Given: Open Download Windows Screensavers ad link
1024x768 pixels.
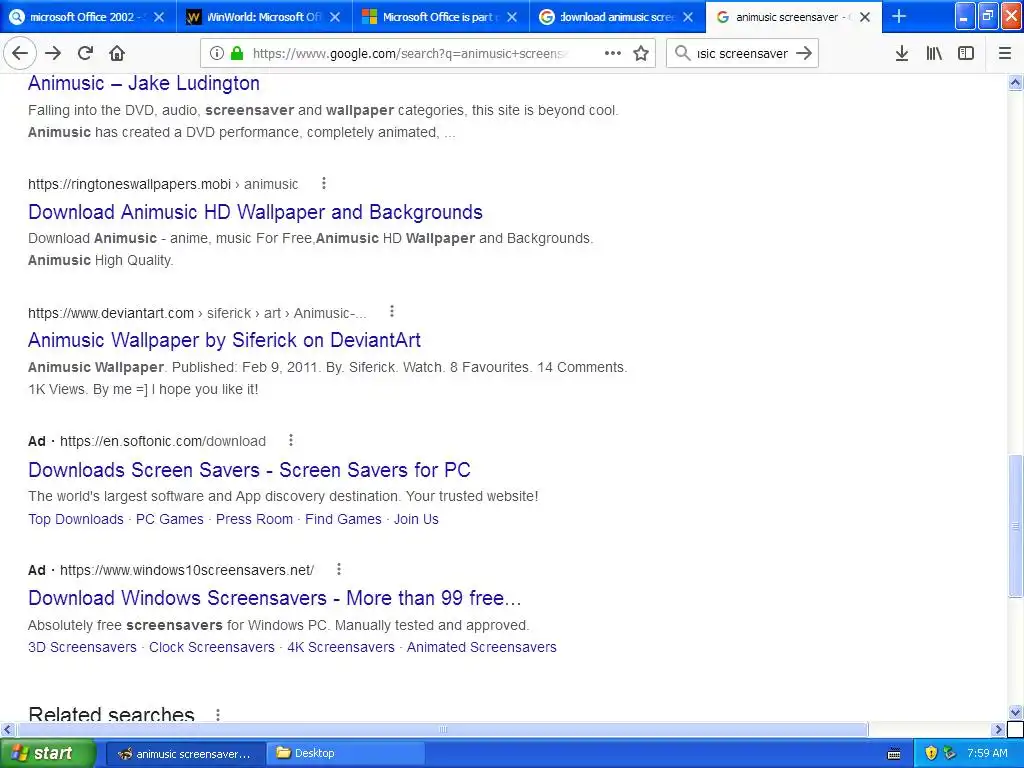Looking at the screenshot, I should tap(274, 598).
